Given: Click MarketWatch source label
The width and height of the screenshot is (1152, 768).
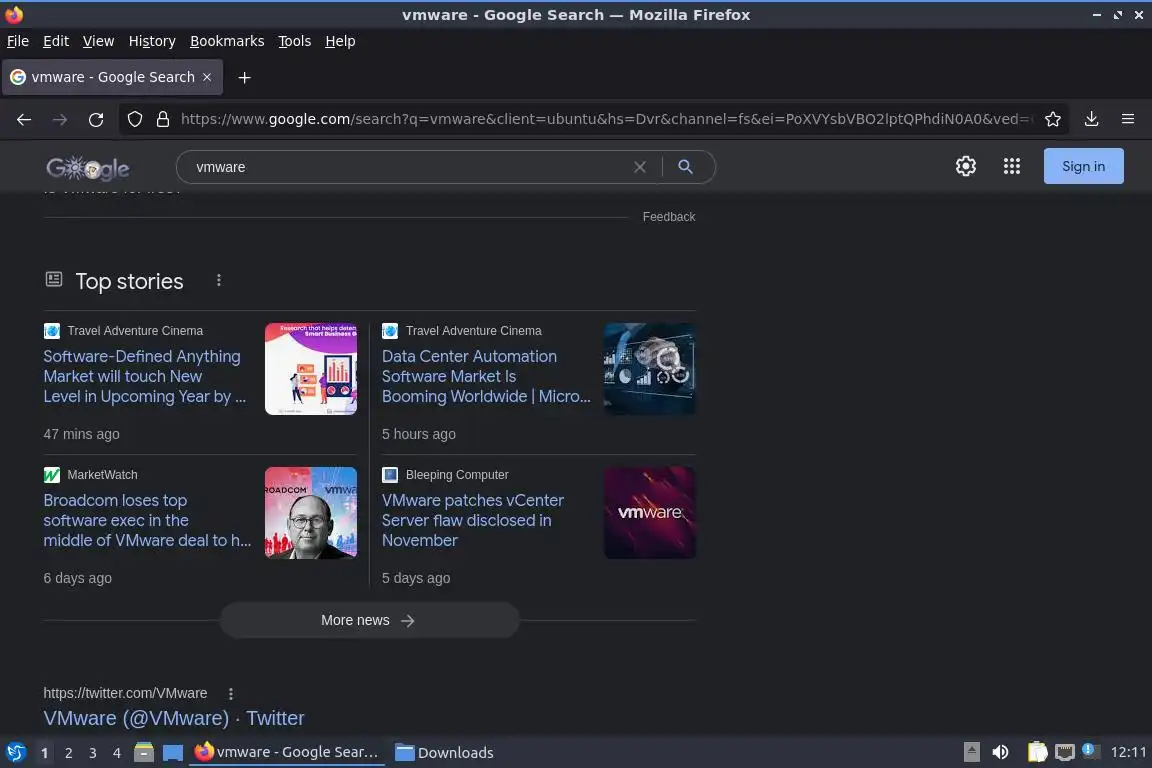Looking at the screenshot, I should click(x=102, y=475).
